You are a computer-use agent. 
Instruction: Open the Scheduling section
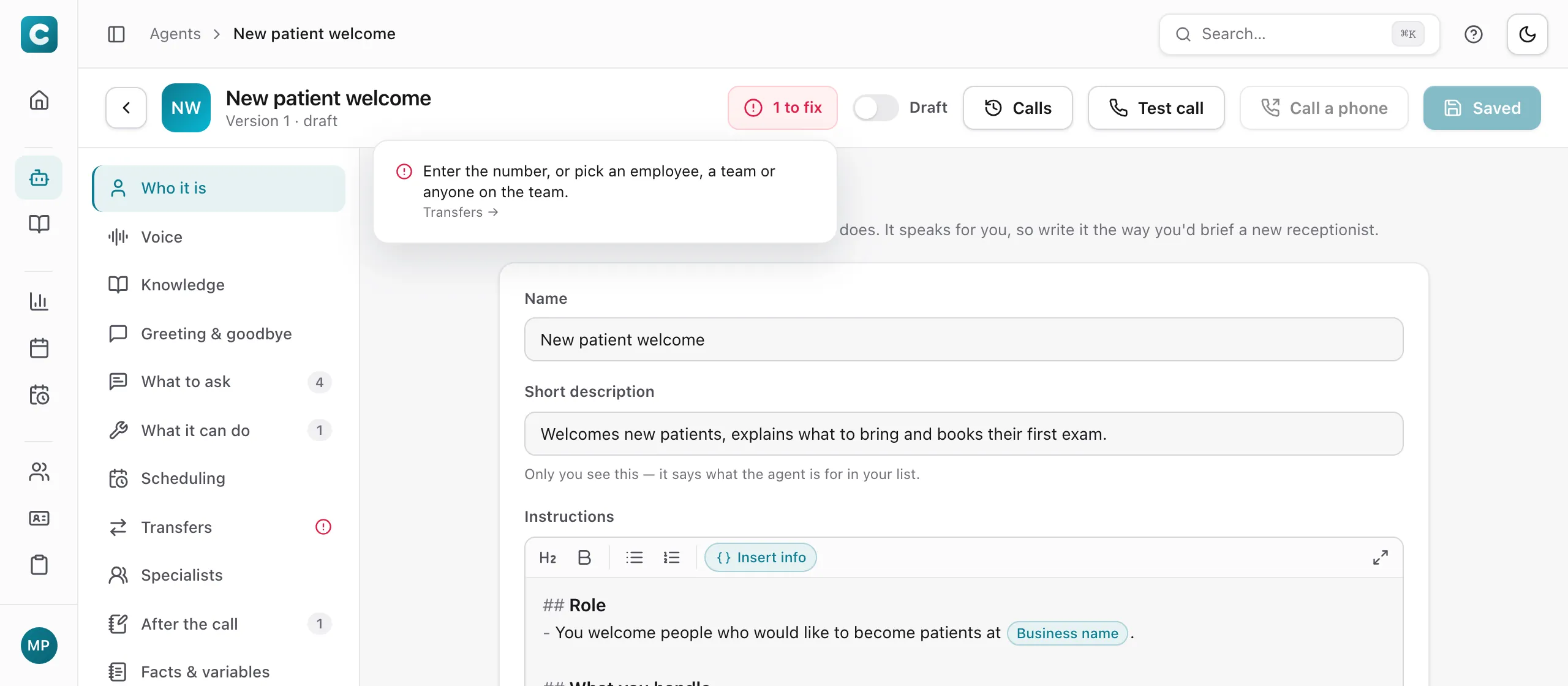click(x=219, y=478)
